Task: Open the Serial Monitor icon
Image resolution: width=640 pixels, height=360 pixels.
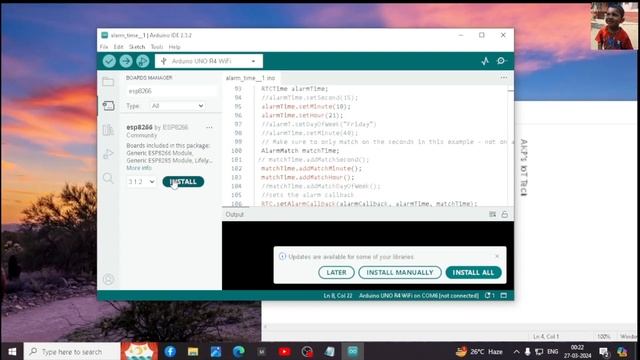Action: coord(502,61)
